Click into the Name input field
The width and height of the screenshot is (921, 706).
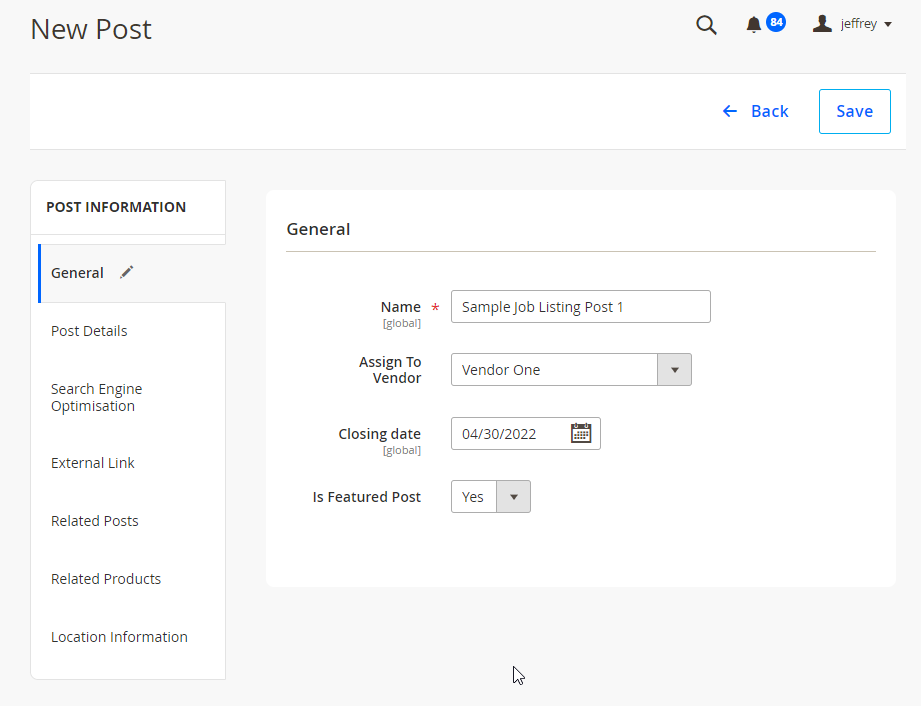click(x=581, y=307)
